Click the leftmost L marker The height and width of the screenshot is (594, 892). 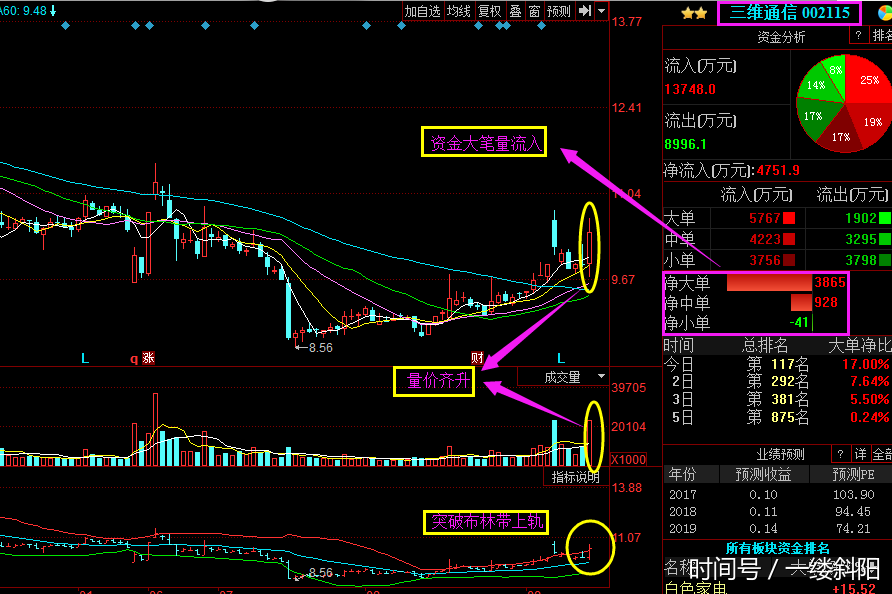[x=85, y=358]
